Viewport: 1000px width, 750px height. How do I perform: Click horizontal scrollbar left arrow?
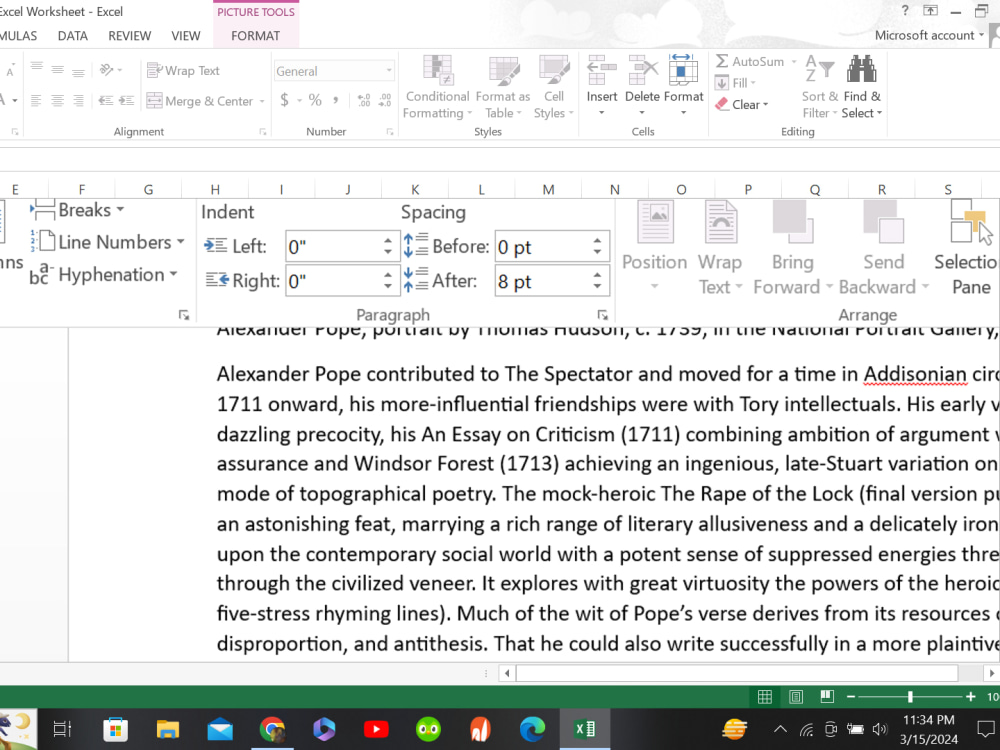[x=507, y=673]
